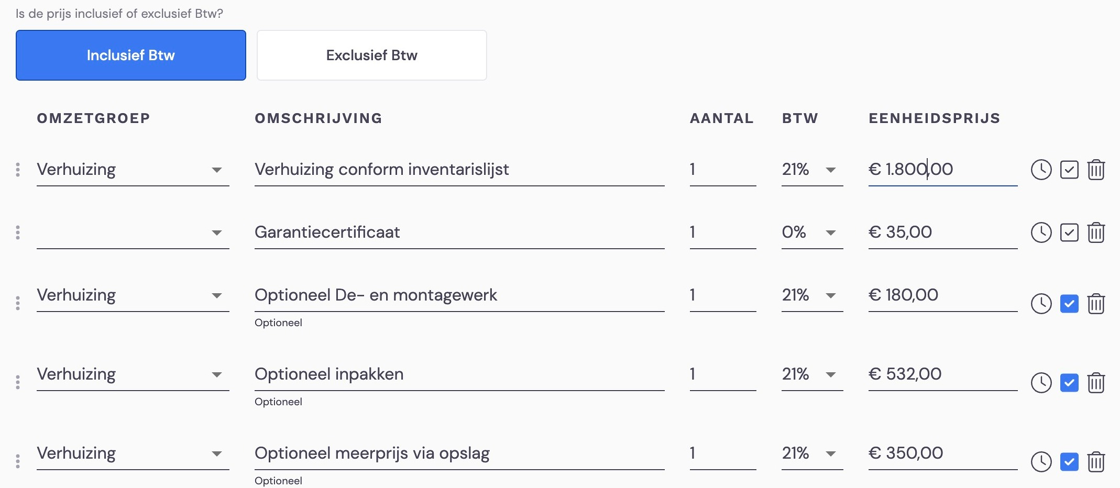Click the € 35,00 unit price field

pyautogui.click(x=943, y=233)
